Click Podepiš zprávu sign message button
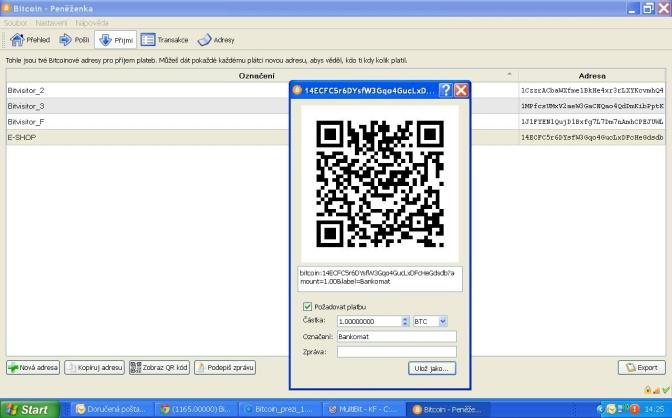The height and width of the screenshot is (418, 672). click(x=225, y=367)
